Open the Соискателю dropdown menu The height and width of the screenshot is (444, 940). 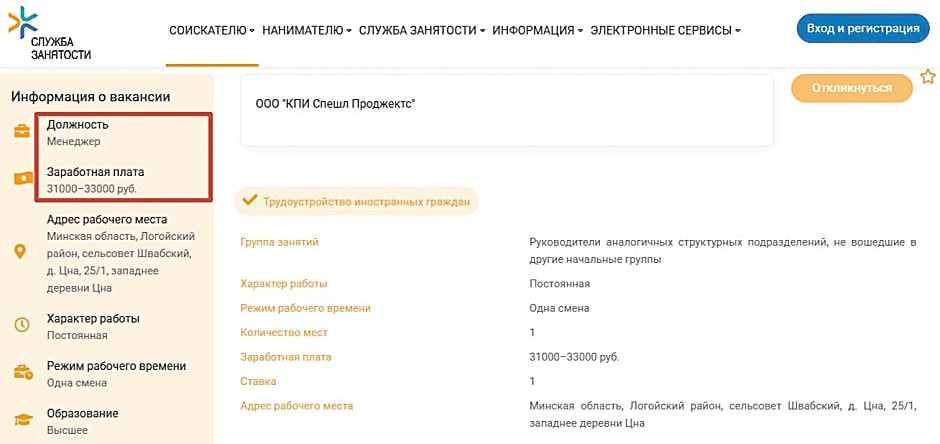point(211,31)
